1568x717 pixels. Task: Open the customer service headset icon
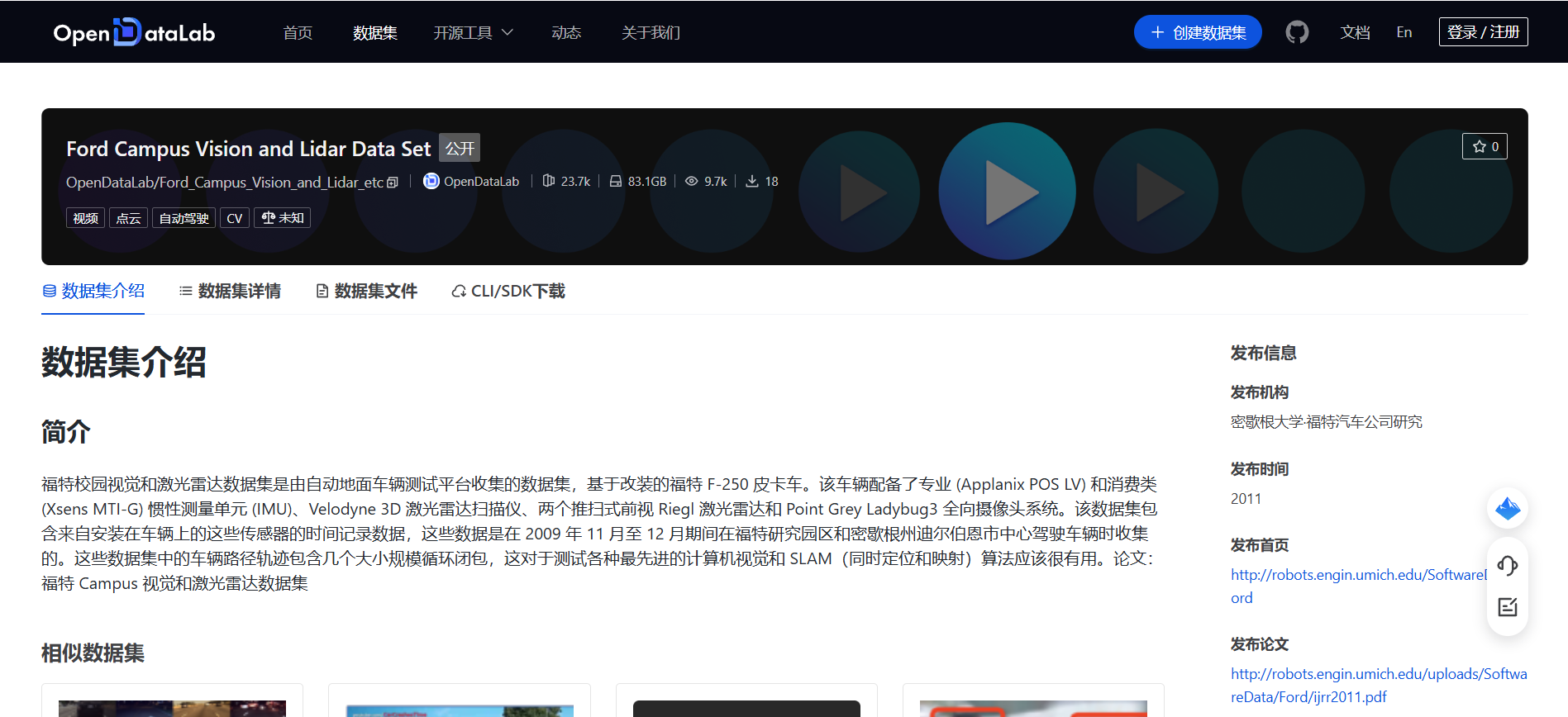(x=1508, y=566)
